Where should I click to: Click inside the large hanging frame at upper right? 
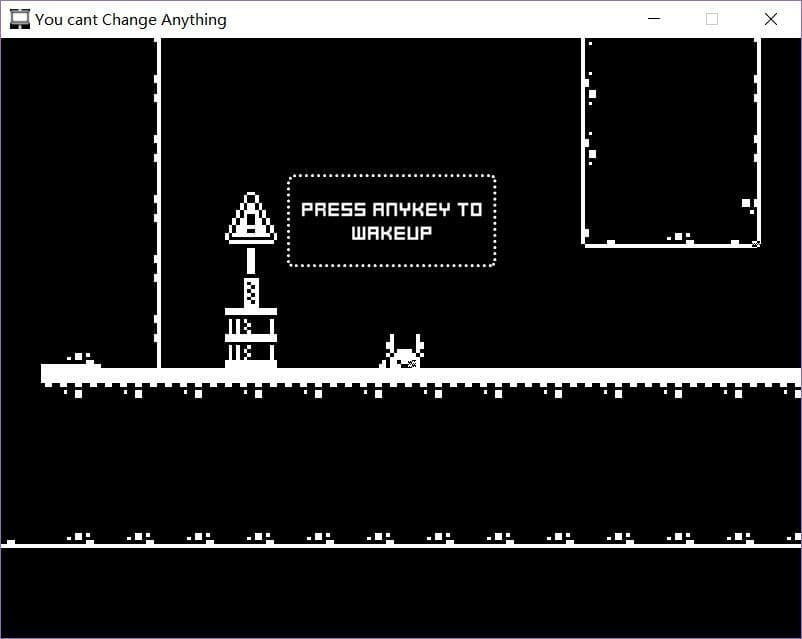point(671,142)
